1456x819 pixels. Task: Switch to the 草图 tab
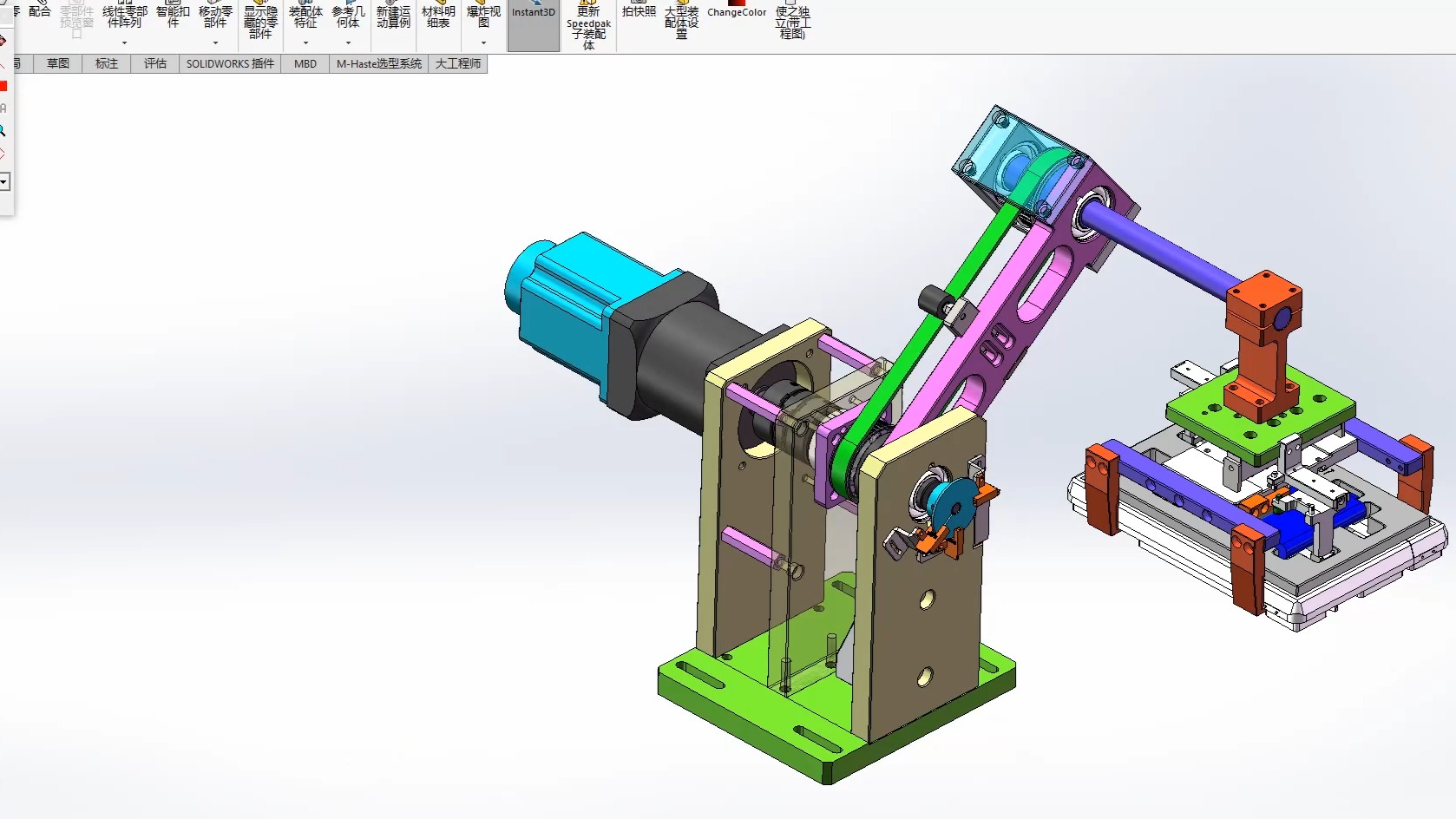58,63
